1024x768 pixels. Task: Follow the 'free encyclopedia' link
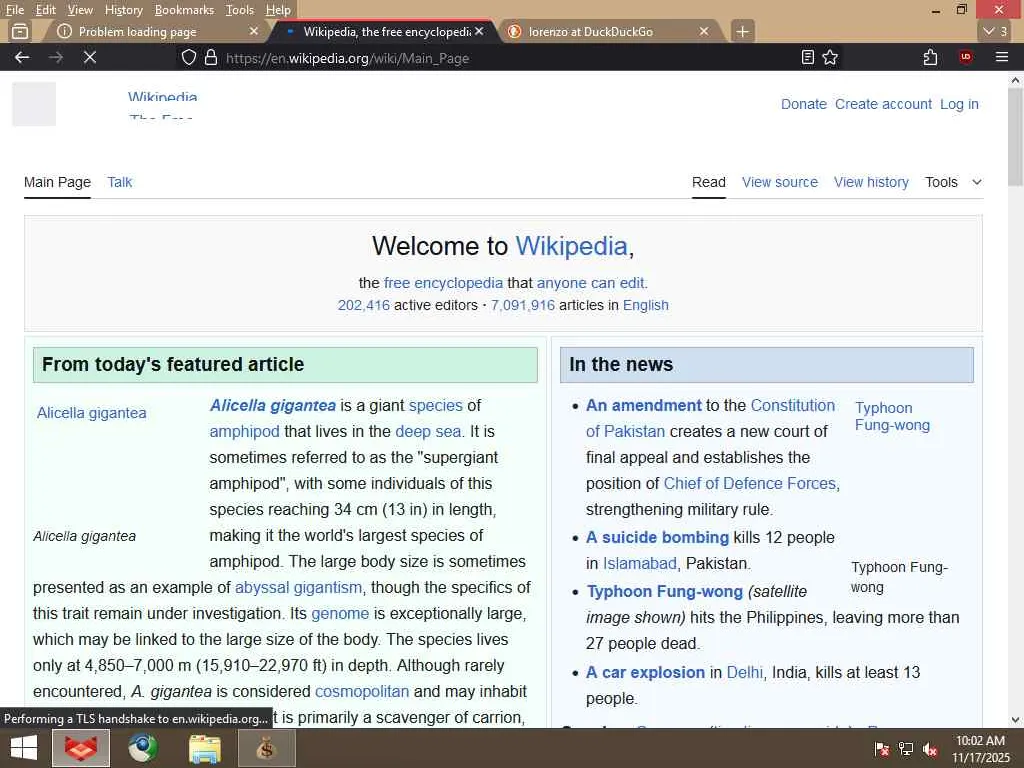[x=443, y=283]
